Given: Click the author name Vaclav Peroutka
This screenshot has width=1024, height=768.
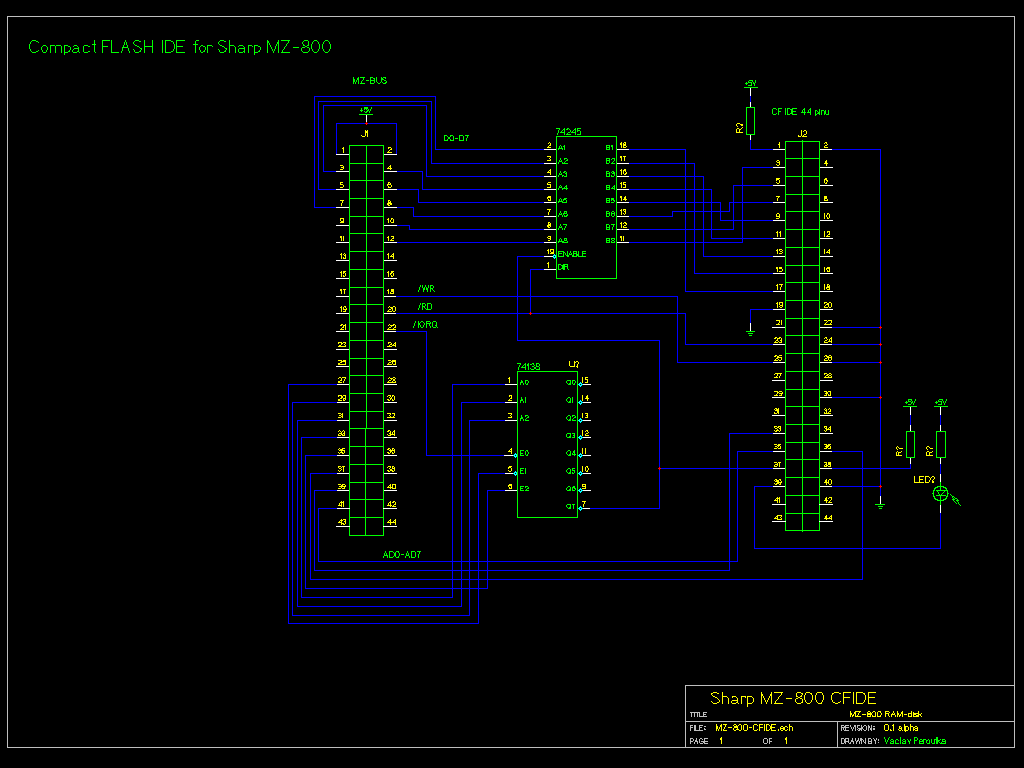Looking at the screenshot, I should (914, 741).
